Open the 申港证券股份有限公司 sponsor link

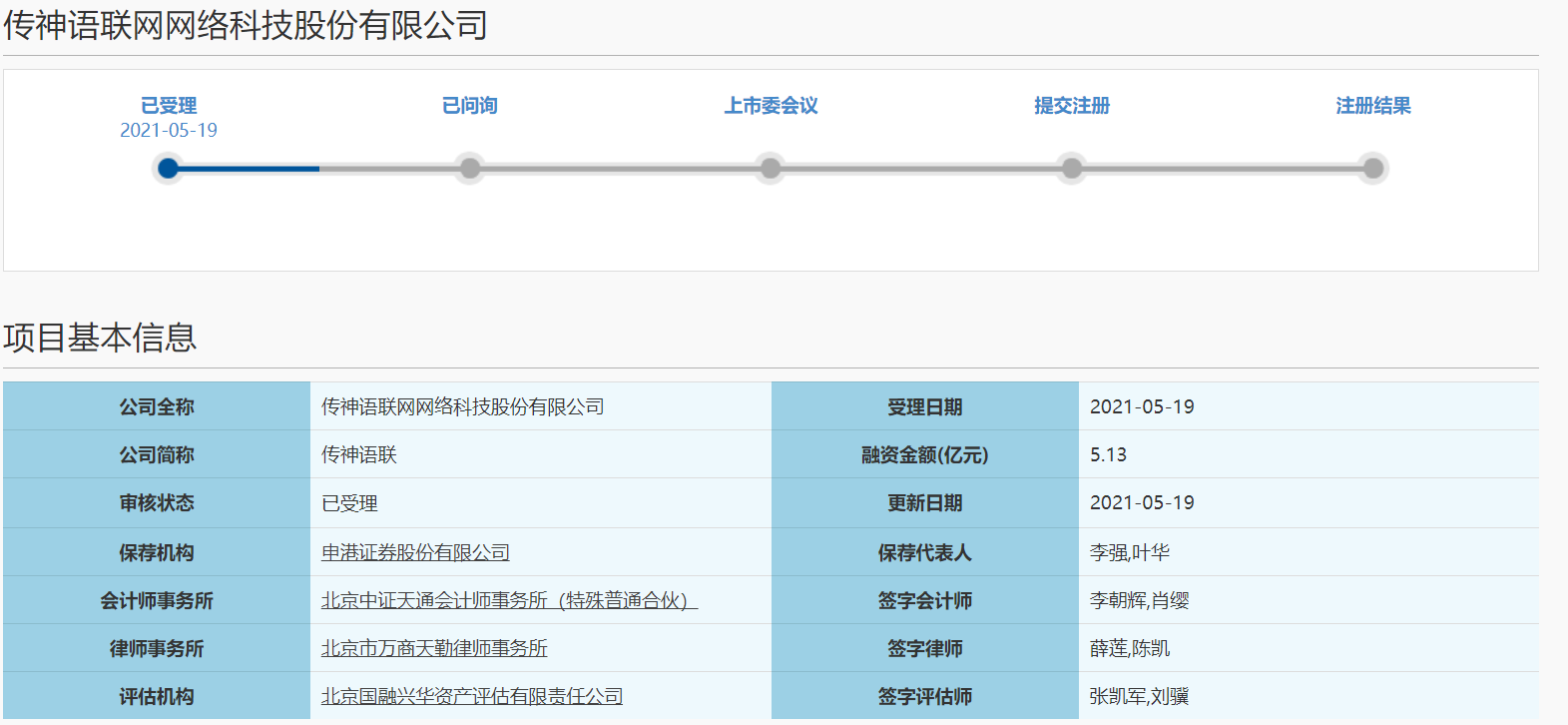[415, 552]
